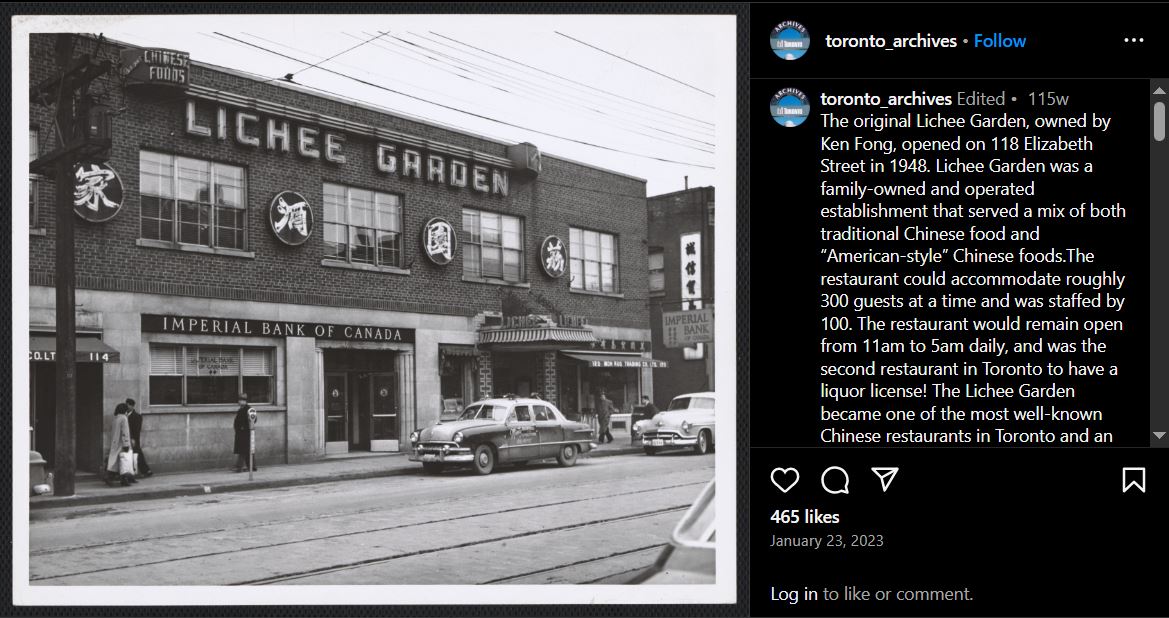Open the avatar beside the caption text
This screenshot has width=1169, height=618.
tap(790, 107)
